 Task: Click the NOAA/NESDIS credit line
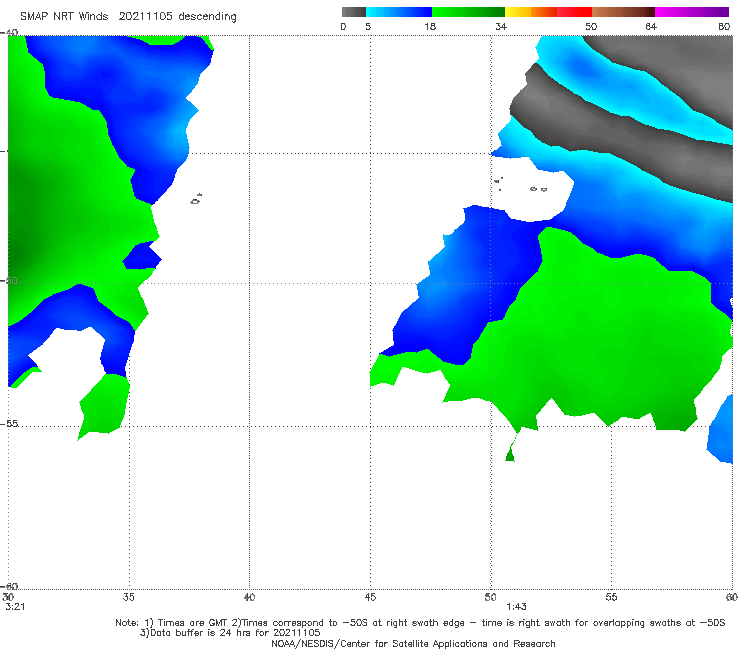(413, 643)
